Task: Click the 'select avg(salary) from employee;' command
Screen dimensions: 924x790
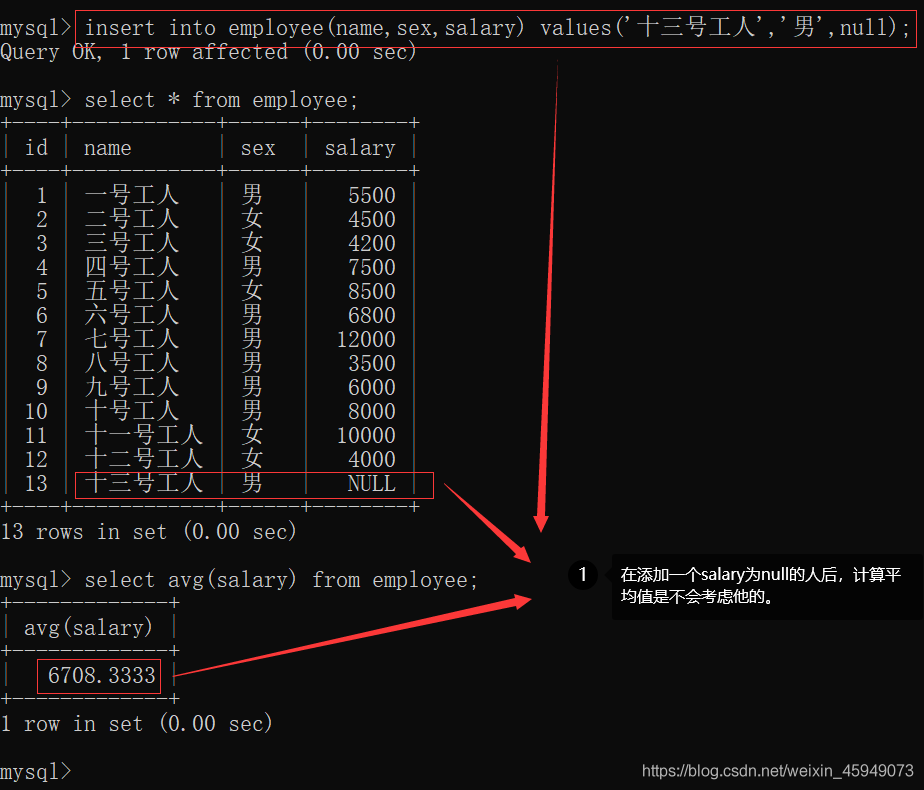Action: point(281,580)
